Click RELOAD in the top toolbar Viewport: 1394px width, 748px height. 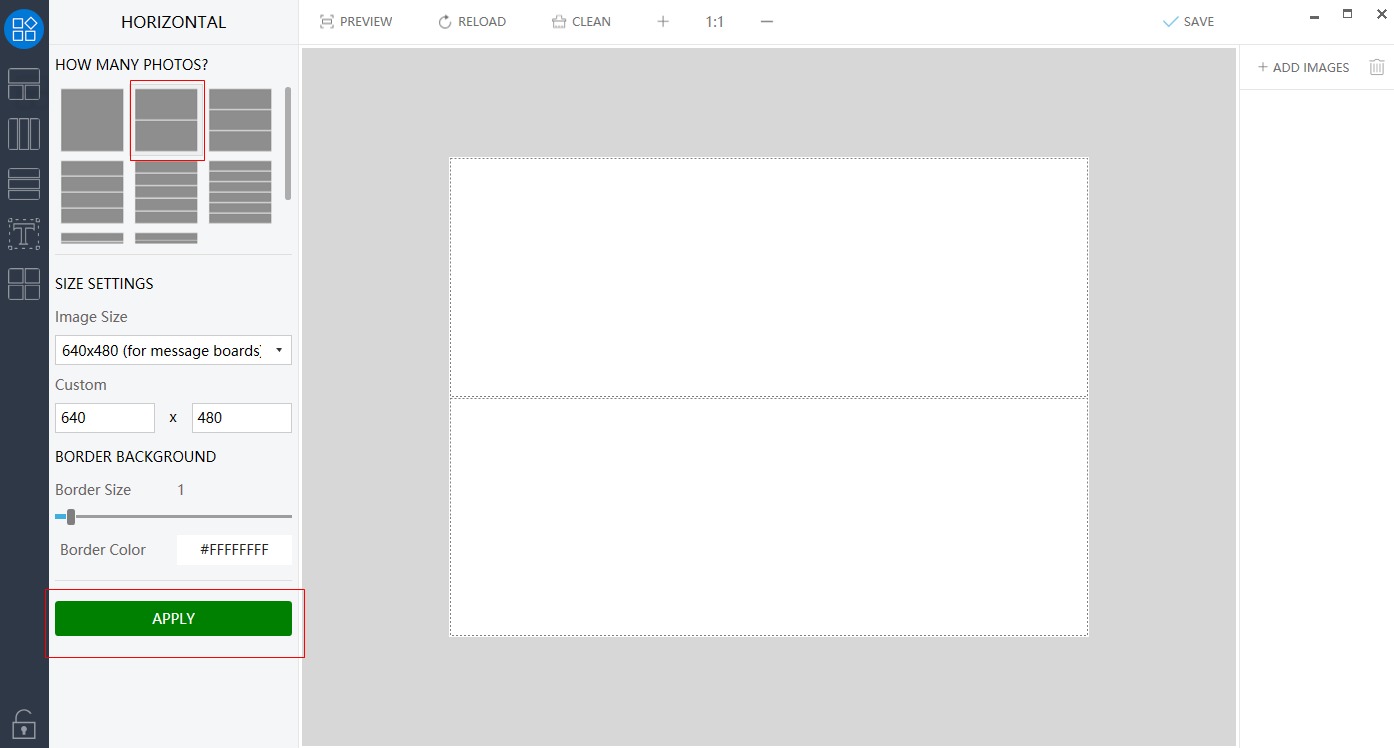coord(472,21)
